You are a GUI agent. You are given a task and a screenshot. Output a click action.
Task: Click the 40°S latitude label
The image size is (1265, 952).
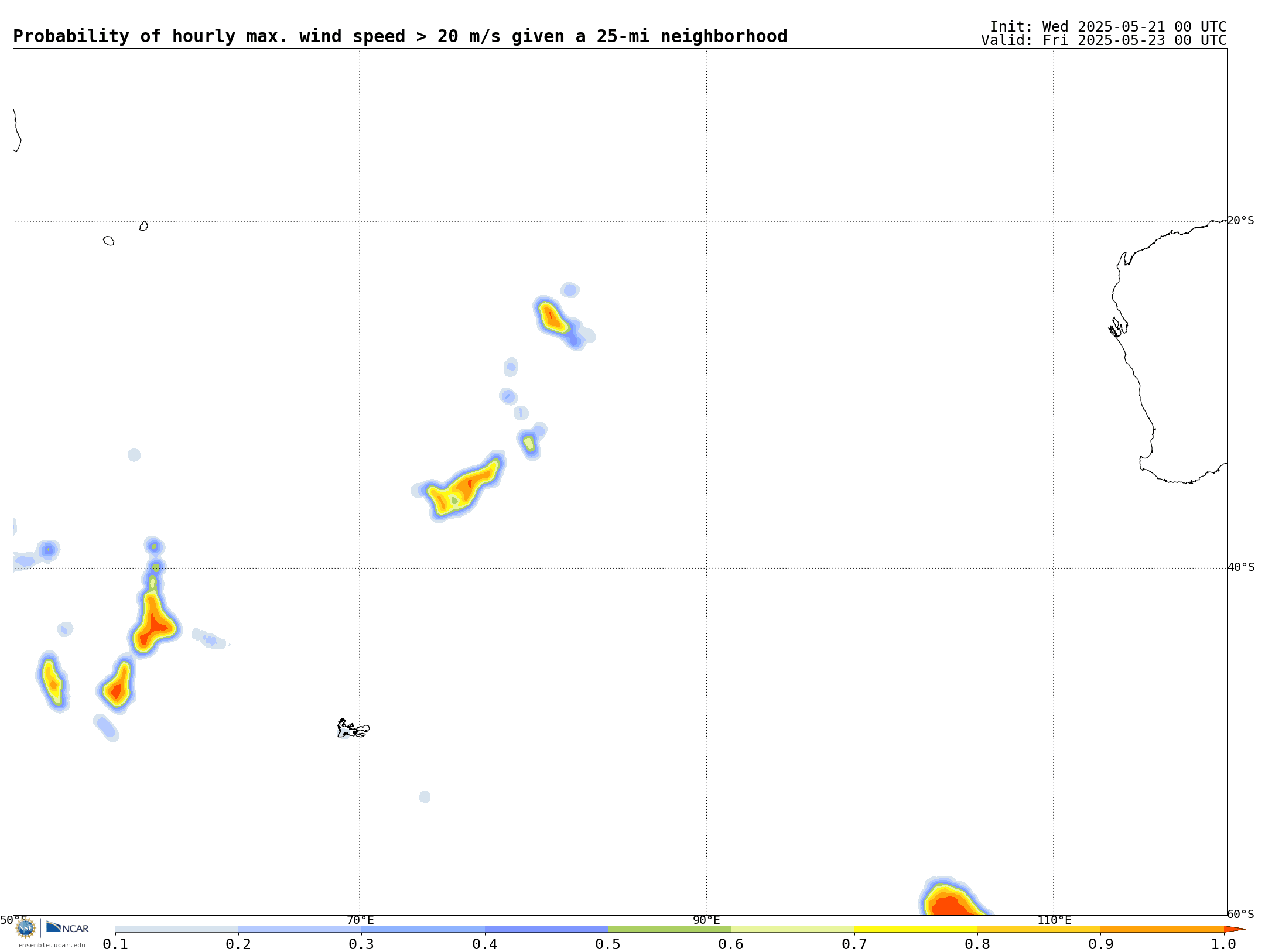(x=1241, y=567)
